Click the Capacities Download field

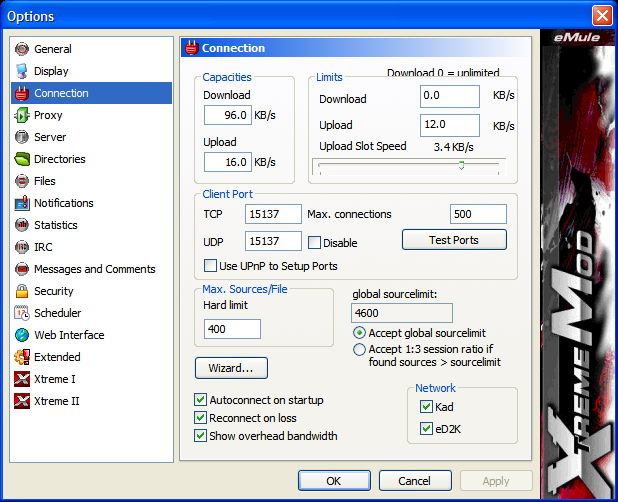click(228, 115)
